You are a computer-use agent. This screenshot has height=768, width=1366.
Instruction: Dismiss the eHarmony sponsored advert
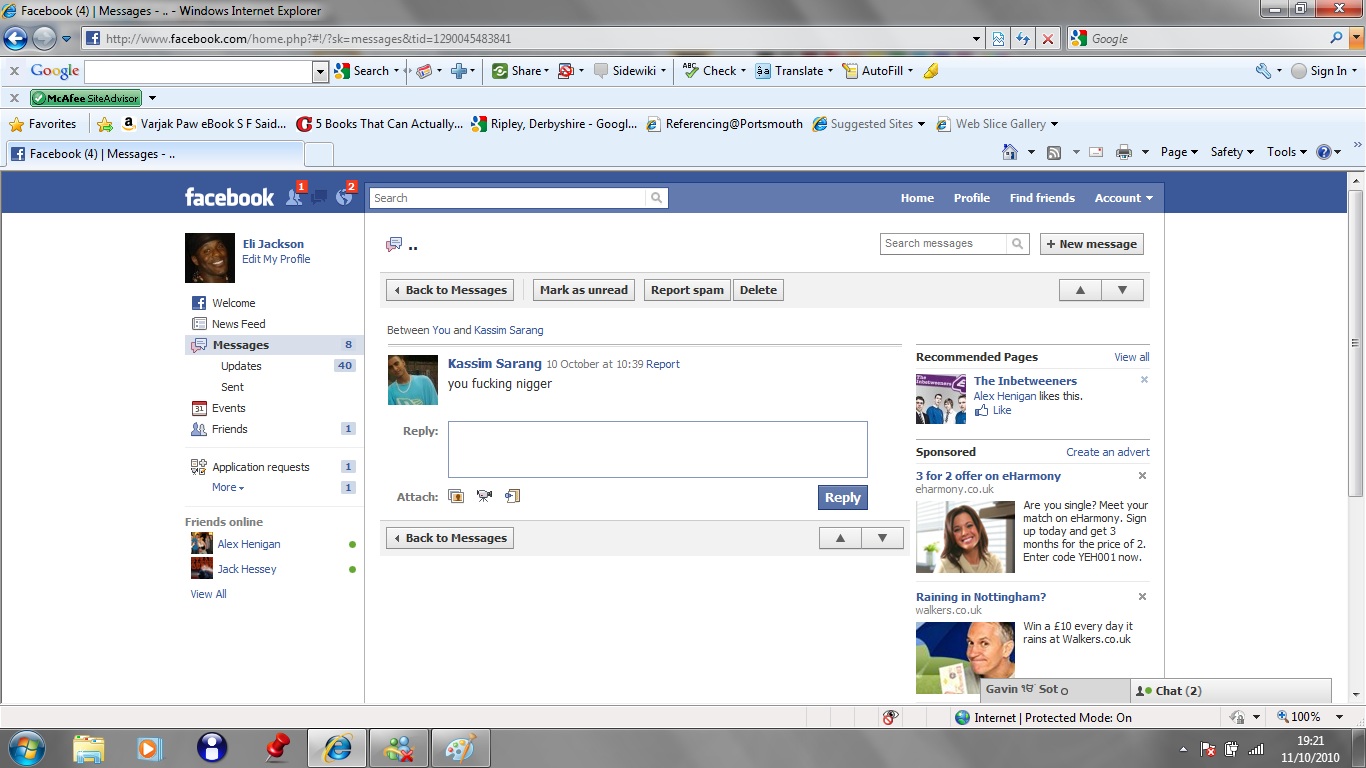click(x=1142, y=476)
